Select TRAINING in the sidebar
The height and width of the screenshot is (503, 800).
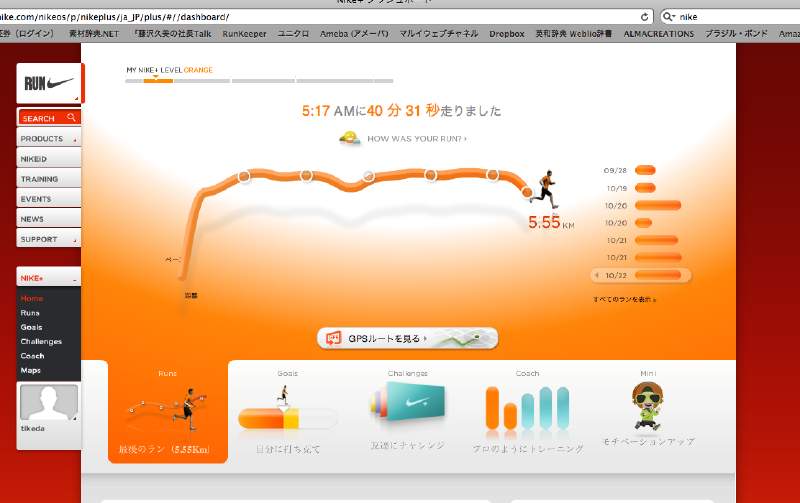49,179
